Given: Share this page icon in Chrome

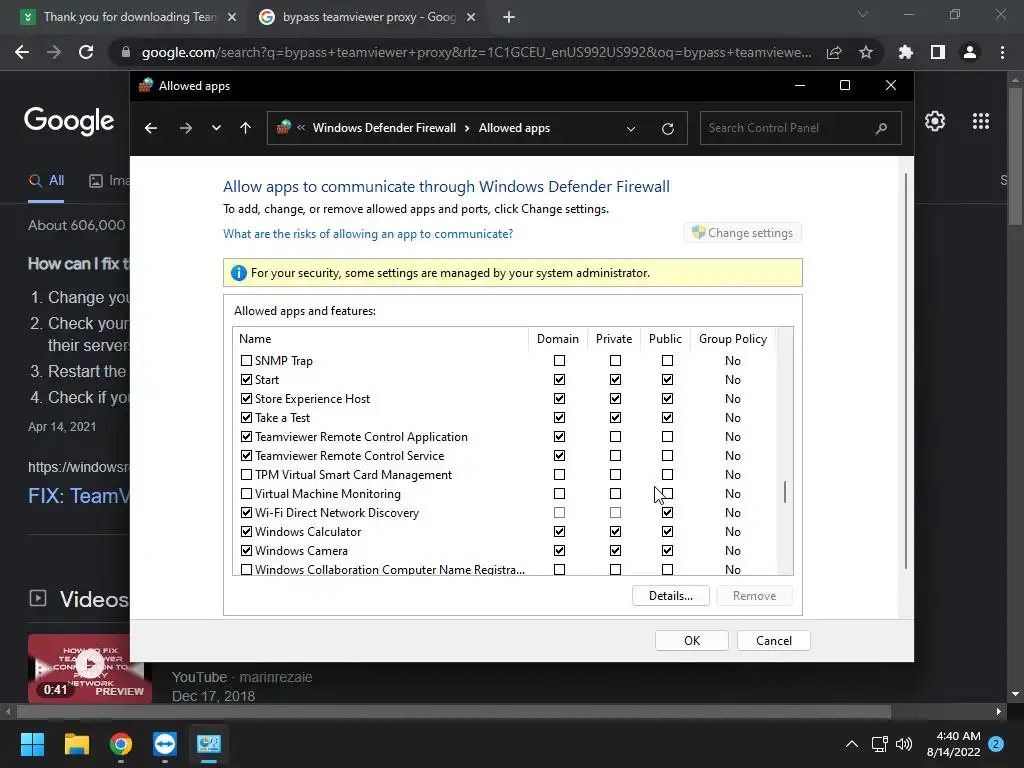Looking at the screenshot, I should [834, 52].
